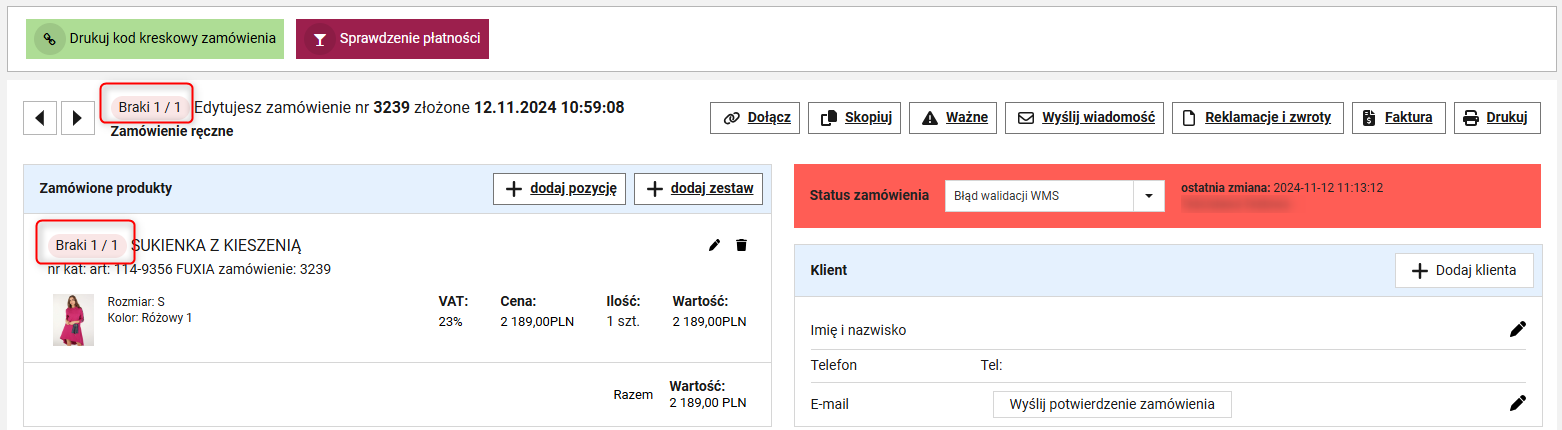Open Wyślij wiadomość message form
1562x430 pixels.
pos(1084,117)
